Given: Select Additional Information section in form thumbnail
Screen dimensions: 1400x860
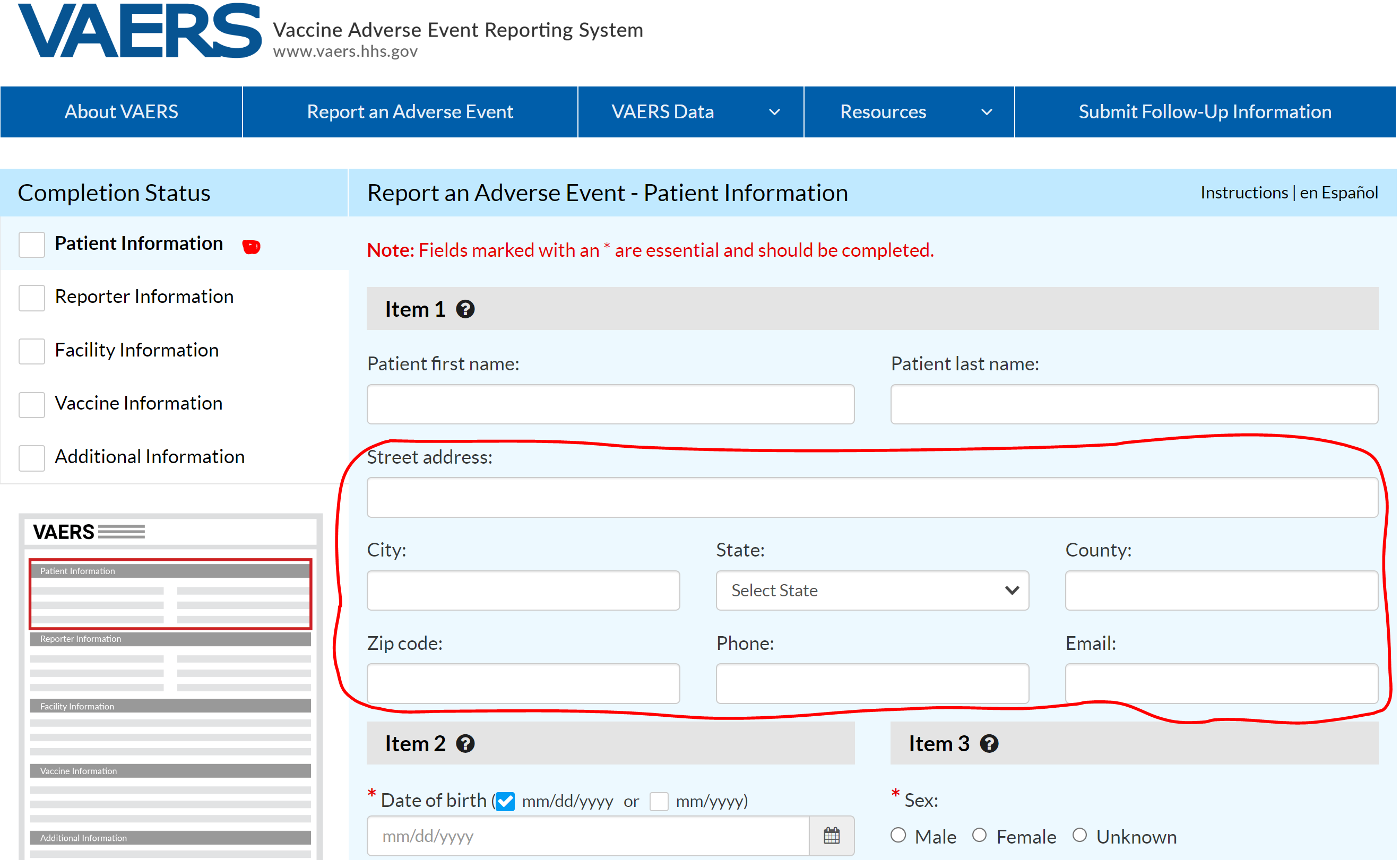Looking at the screenshot, I should point(170,838).
